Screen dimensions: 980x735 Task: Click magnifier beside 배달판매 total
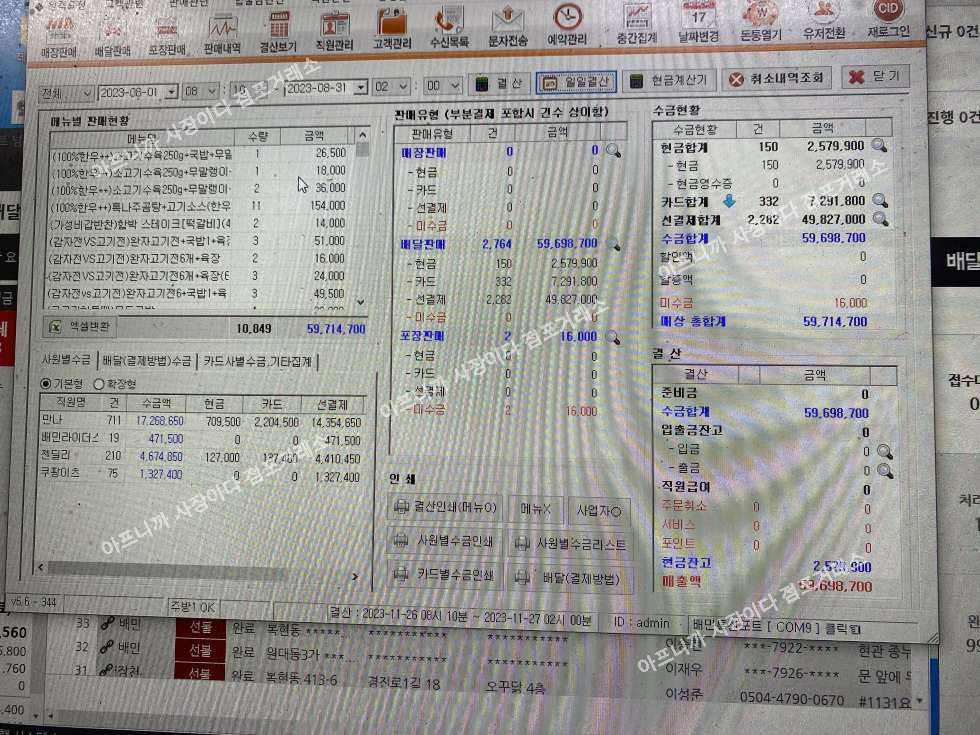click(x=613, y=244)
